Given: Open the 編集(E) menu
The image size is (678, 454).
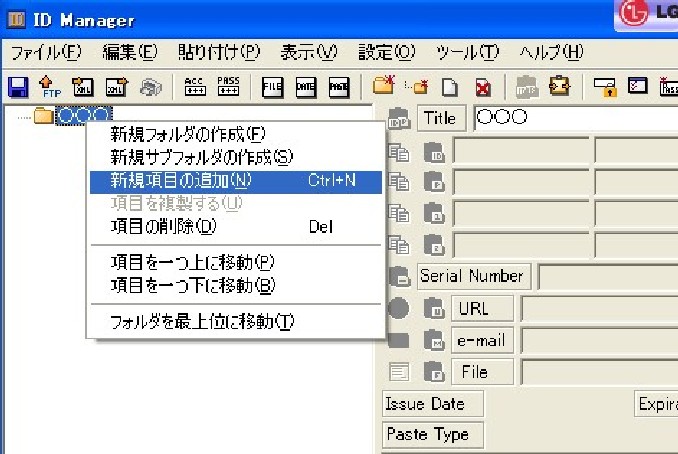Looking at the screenshot, I should (130, 53).
